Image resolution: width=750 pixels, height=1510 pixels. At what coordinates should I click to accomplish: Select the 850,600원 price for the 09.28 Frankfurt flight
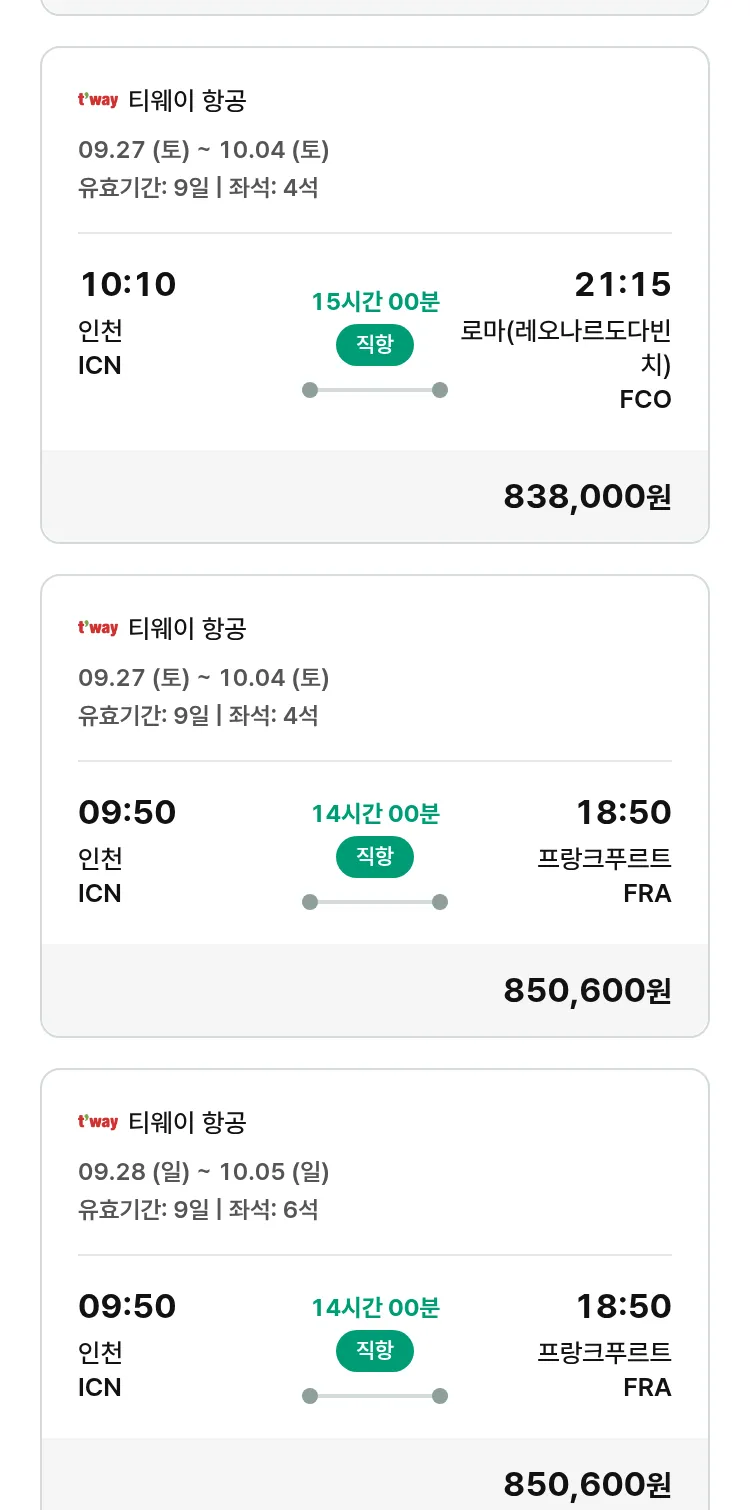click(x=587, y=1484)
